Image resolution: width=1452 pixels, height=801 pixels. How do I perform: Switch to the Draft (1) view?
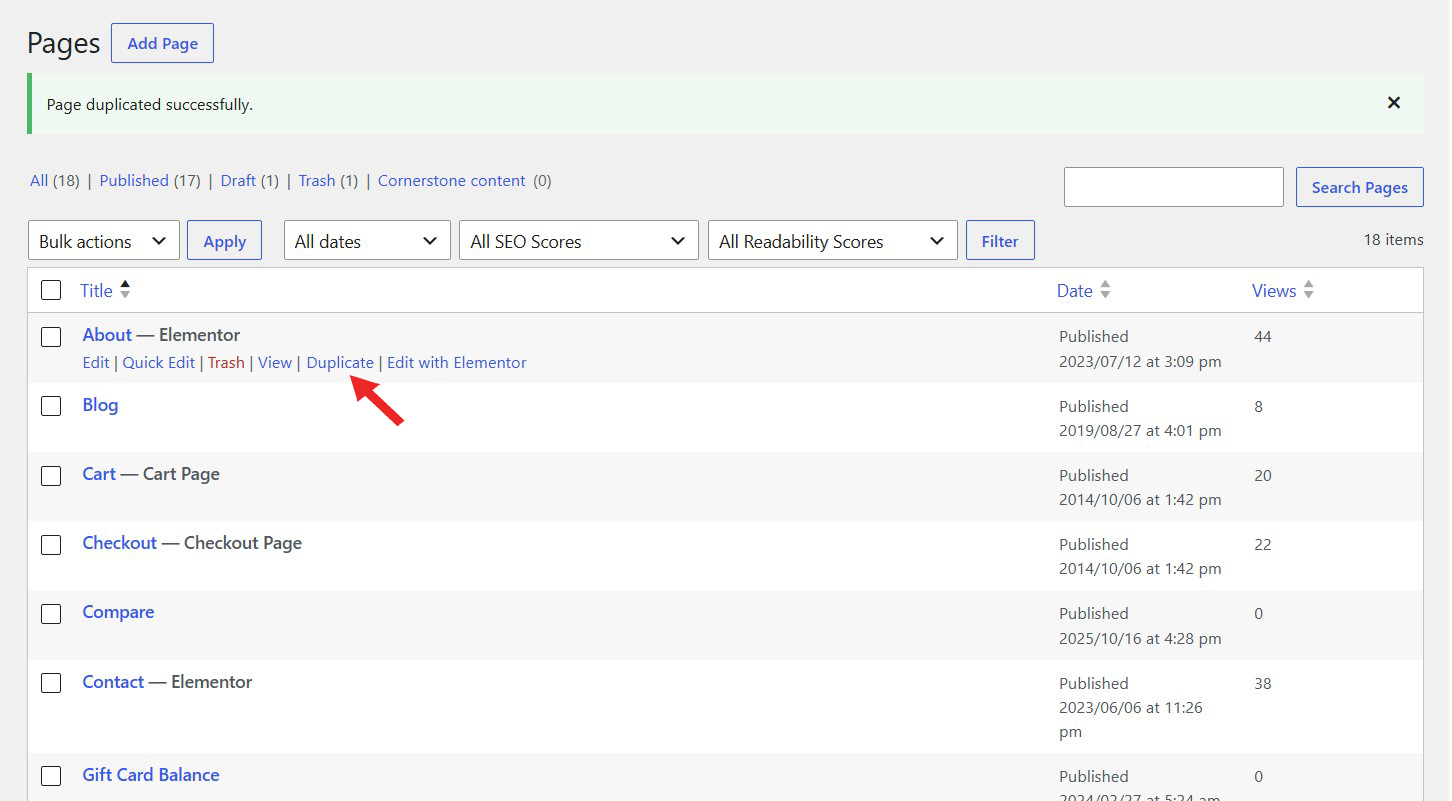[250, 181]
